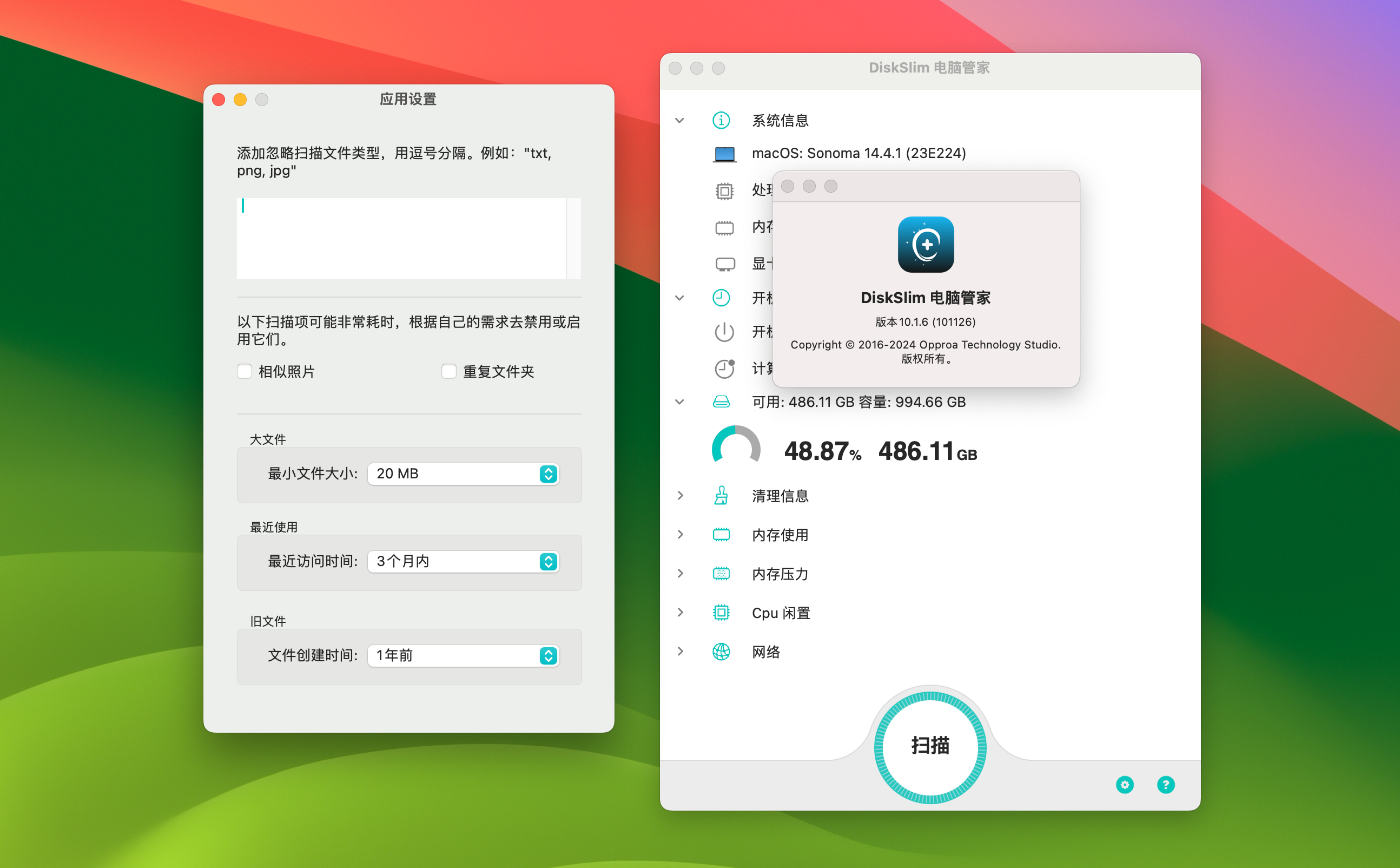This screenshot has height=868, width=1400.
Task: Expand the 内存使用 section
Action: coord(680,535)
